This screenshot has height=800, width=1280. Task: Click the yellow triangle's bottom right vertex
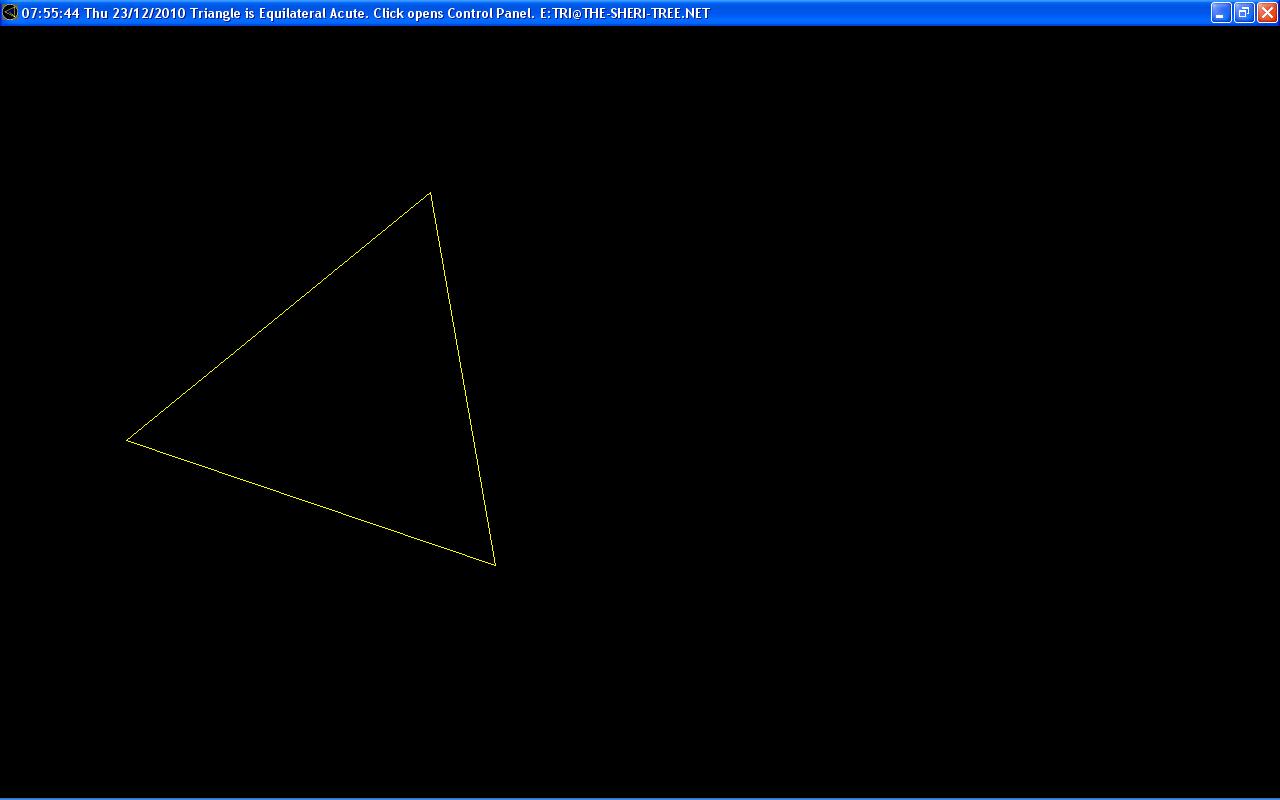pos(495,565)
